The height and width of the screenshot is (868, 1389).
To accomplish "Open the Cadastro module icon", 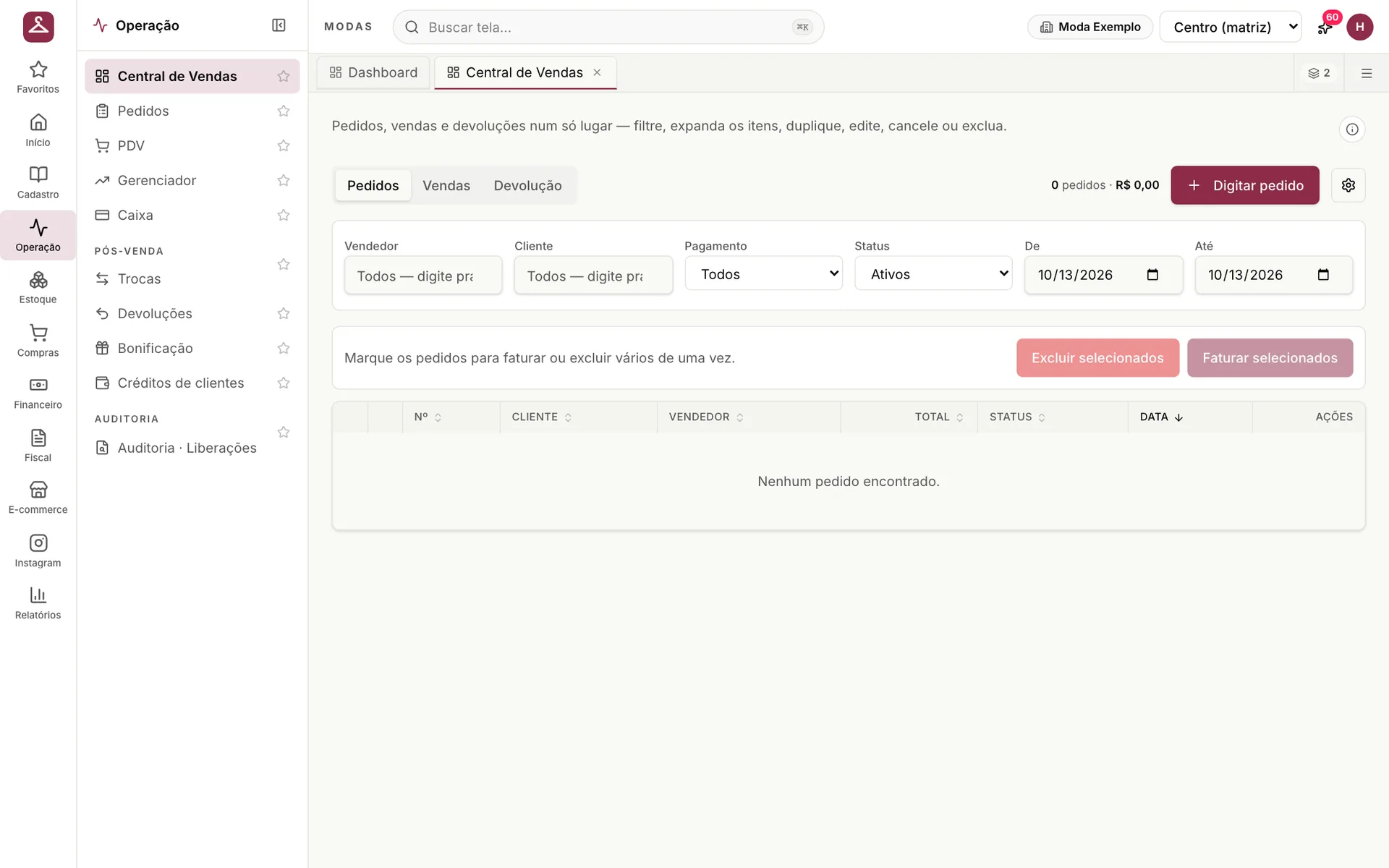I will coord(38,182).
